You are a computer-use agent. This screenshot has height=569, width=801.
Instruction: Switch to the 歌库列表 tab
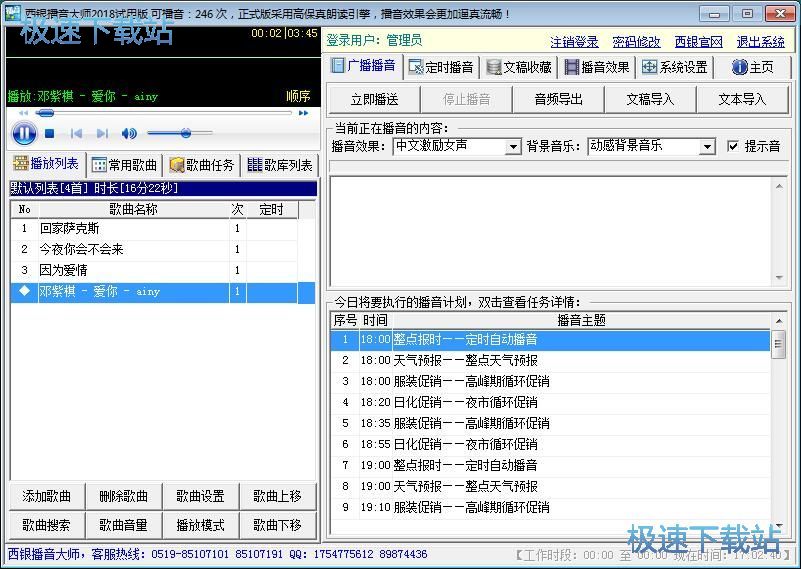pyautogui.click(x=280, y=165)
